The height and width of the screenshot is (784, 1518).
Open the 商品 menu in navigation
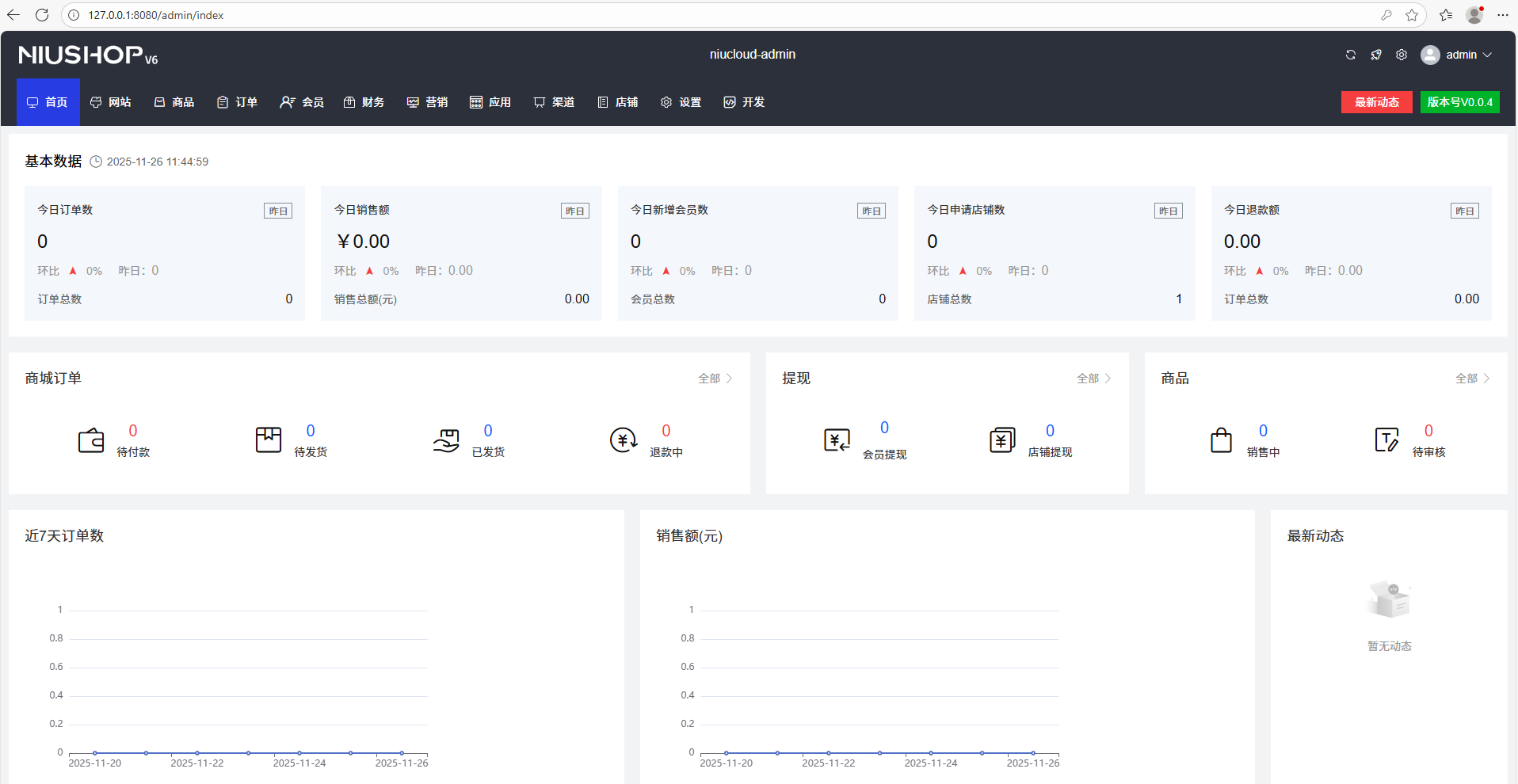174,102
